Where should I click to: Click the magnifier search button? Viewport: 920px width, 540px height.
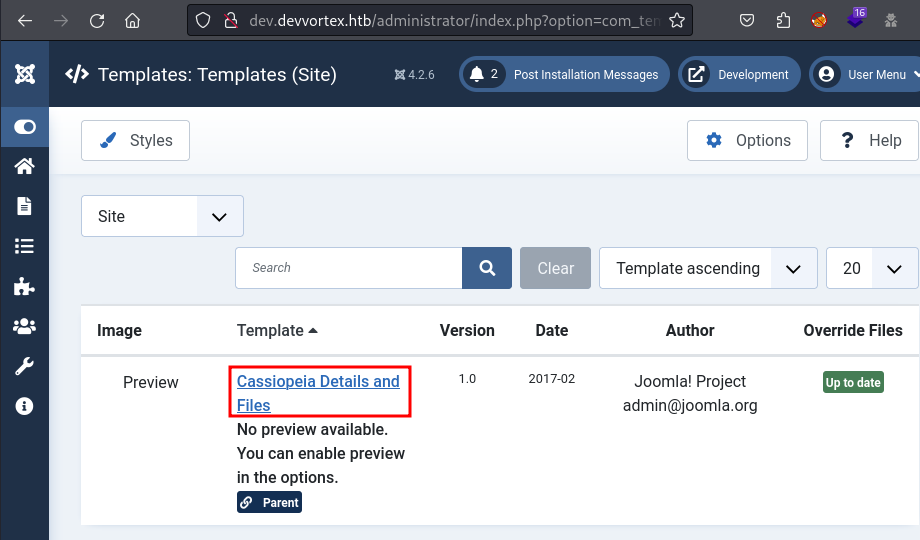487,268
